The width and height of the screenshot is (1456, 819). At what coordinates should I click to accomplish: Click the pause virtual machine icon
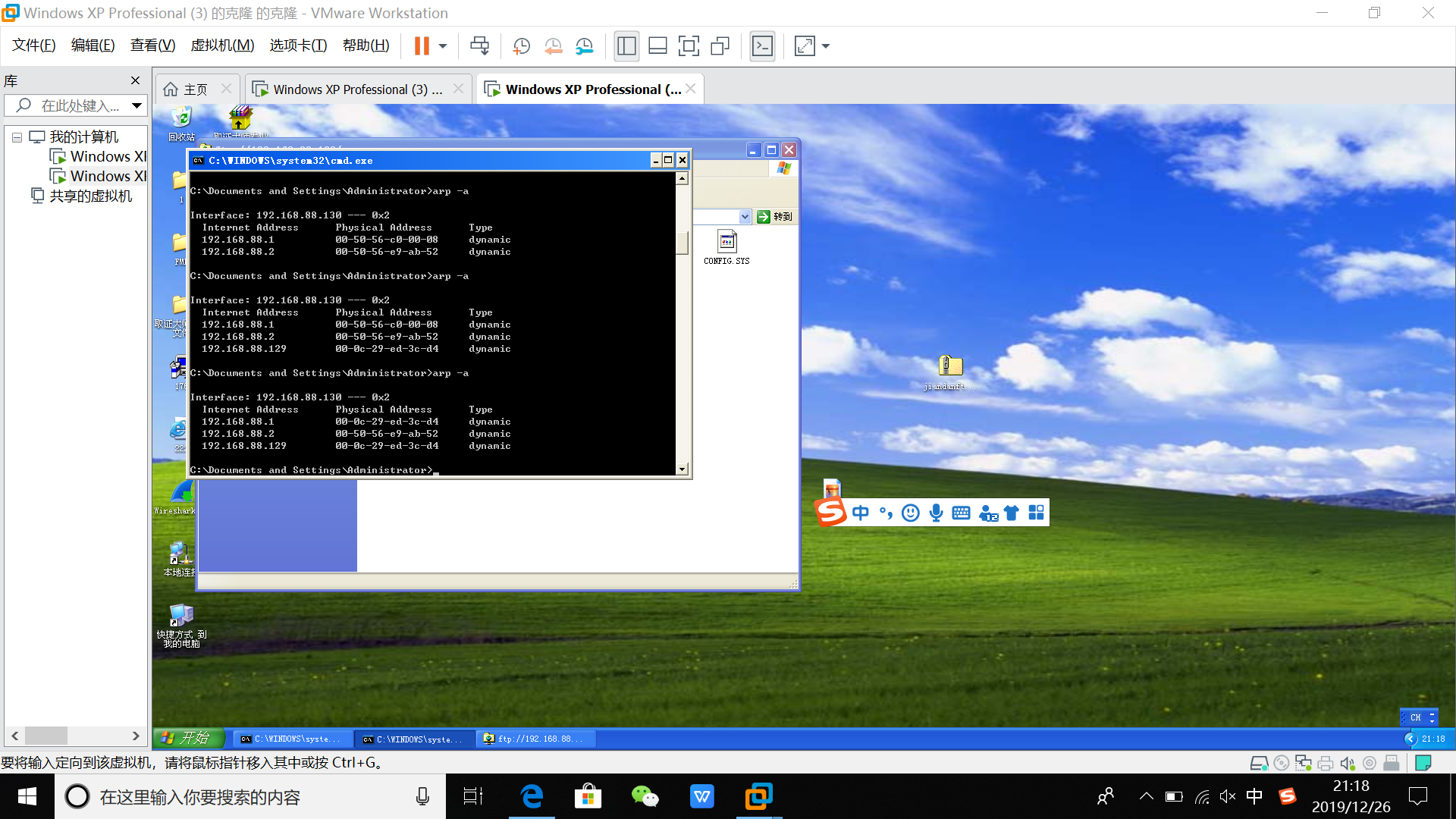[422, 46]
